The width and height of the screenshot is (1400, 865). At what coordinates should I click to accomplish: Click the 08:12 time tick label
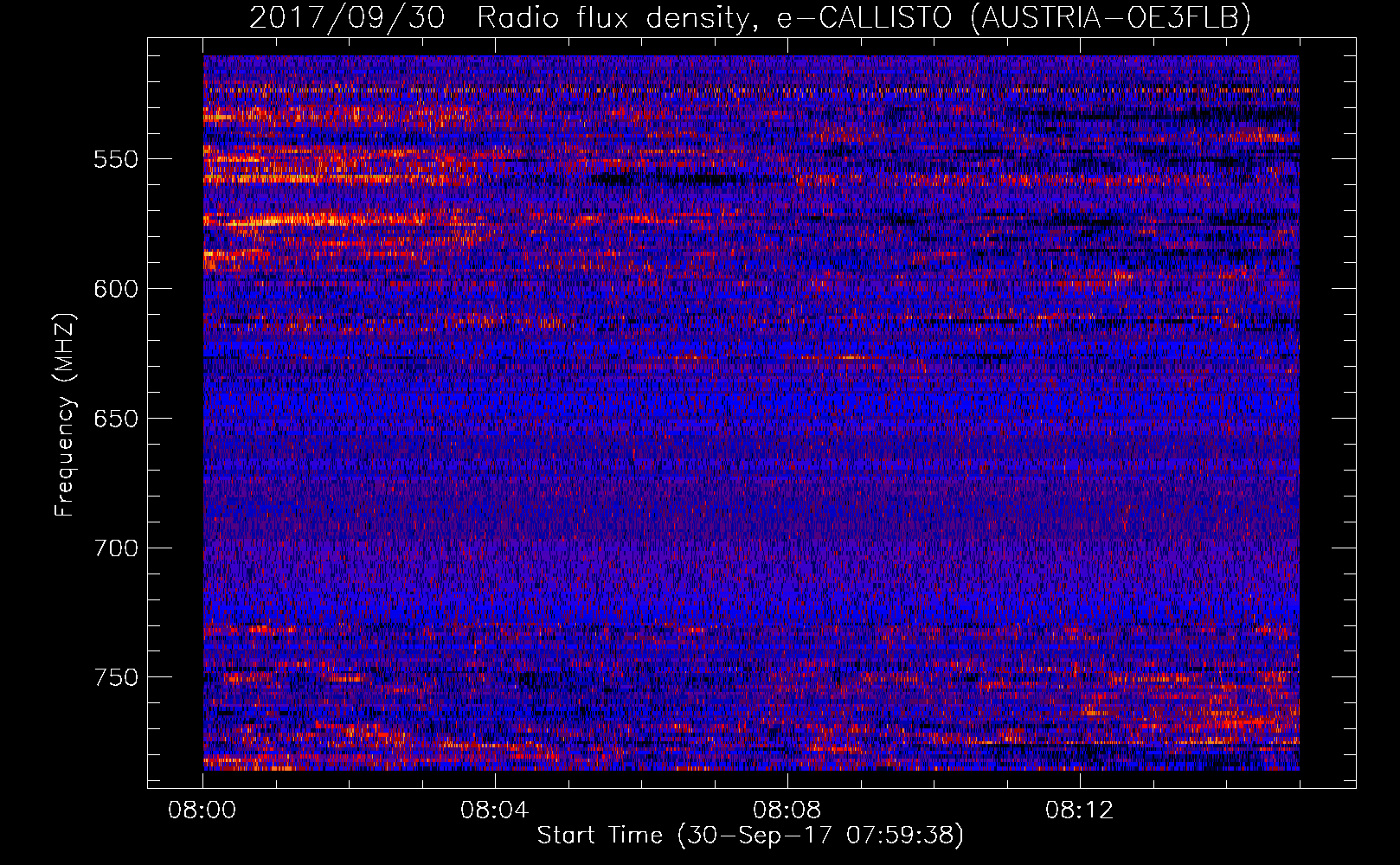[x=1079, y=811]
